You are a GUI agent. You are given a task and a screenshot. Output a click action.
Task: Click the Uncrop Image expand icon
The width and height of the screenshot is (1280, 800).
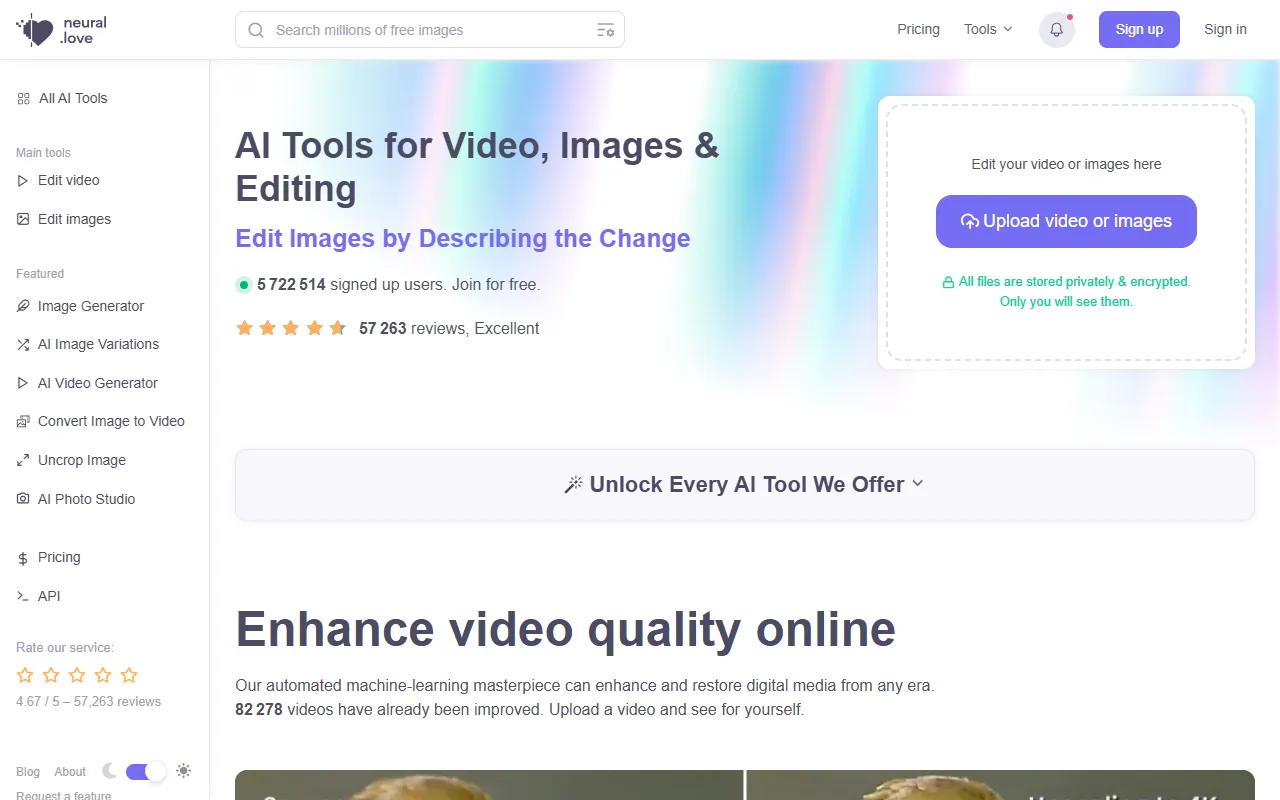point(23,460)
